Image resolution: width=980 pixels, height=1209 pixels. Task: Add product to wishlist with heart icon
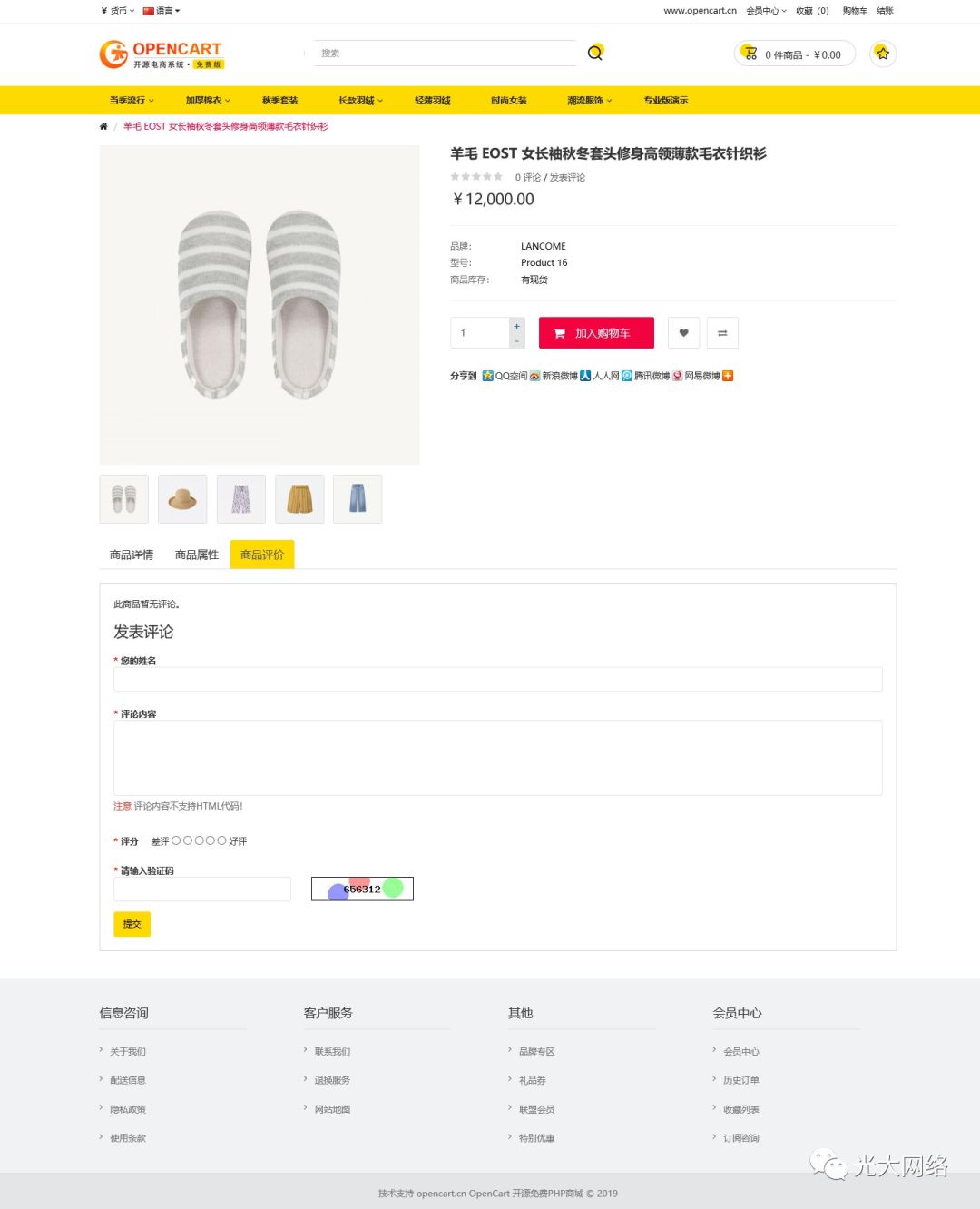683,333
